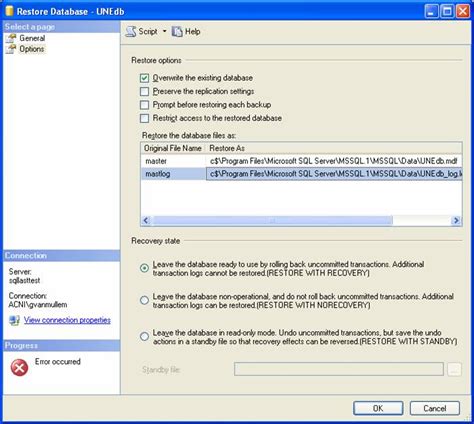Viewport: 474px width, 424px height.
Task: Click the General page icon
Action: [11, 38]
